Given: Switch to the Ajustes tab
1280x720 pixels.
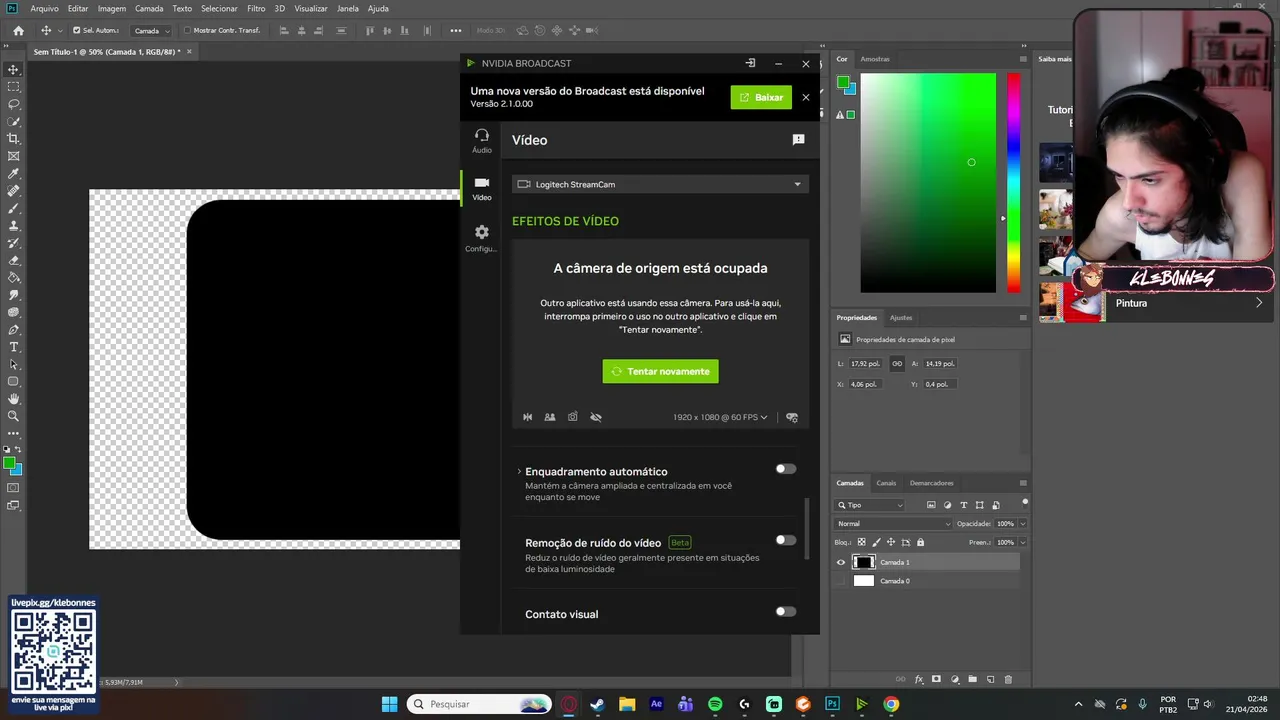Looking at the screenshot, I should coord(901,317).
